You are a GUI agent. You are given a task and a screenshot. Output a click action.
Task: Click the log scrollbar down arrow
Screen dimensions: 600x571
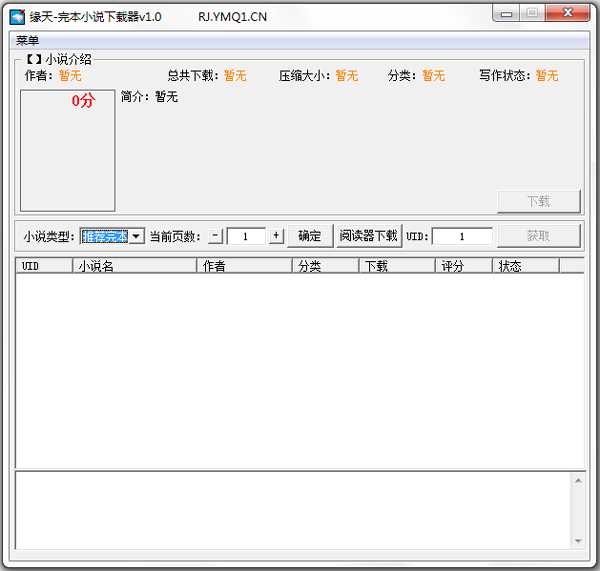pos(578,541)
